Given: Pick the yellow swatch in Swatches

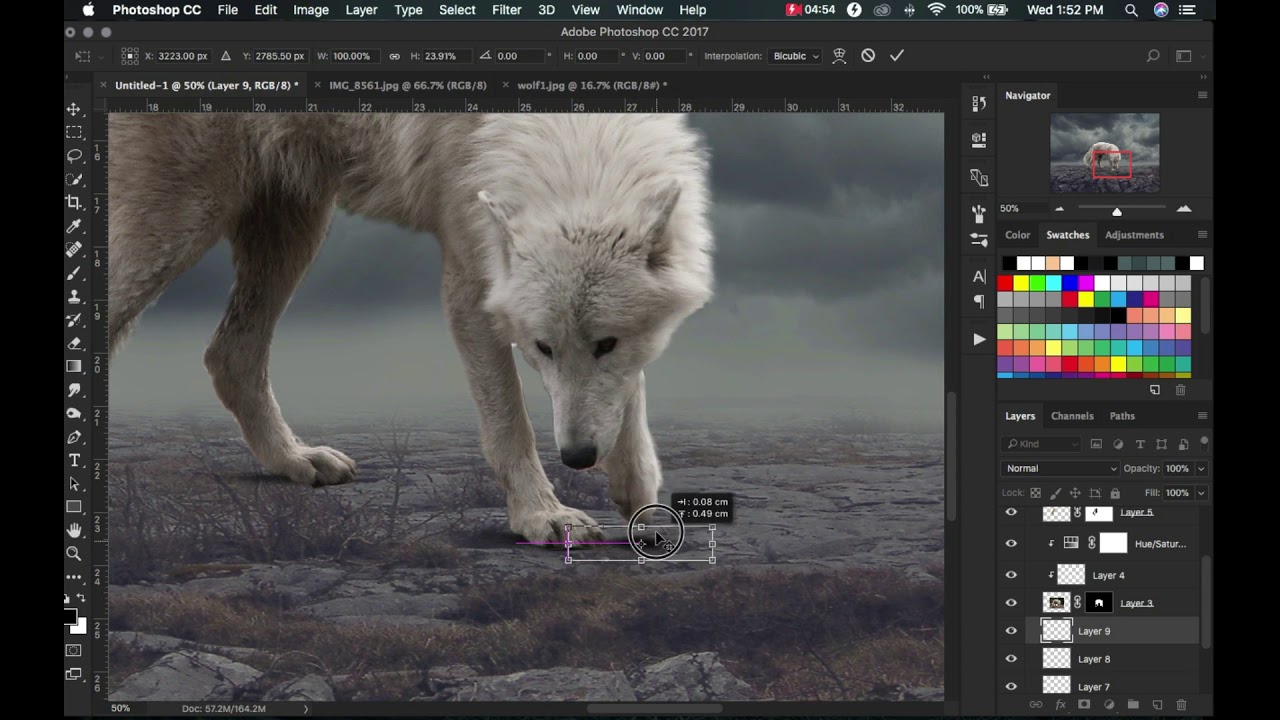Looking at the screenshot, I should [1021, 283].
